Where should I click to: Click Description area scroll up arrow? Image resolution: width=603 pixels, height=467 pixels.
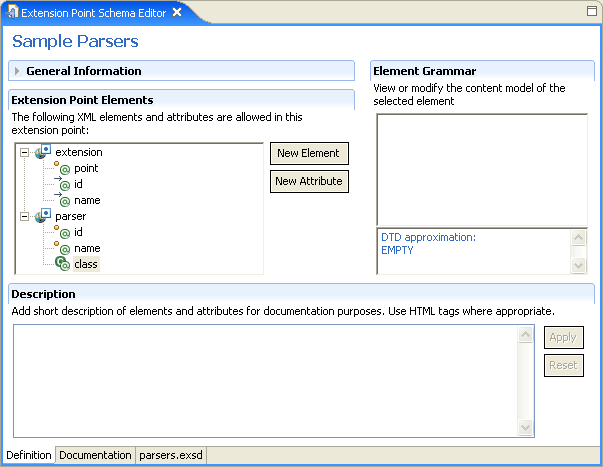tap(525, 334)
